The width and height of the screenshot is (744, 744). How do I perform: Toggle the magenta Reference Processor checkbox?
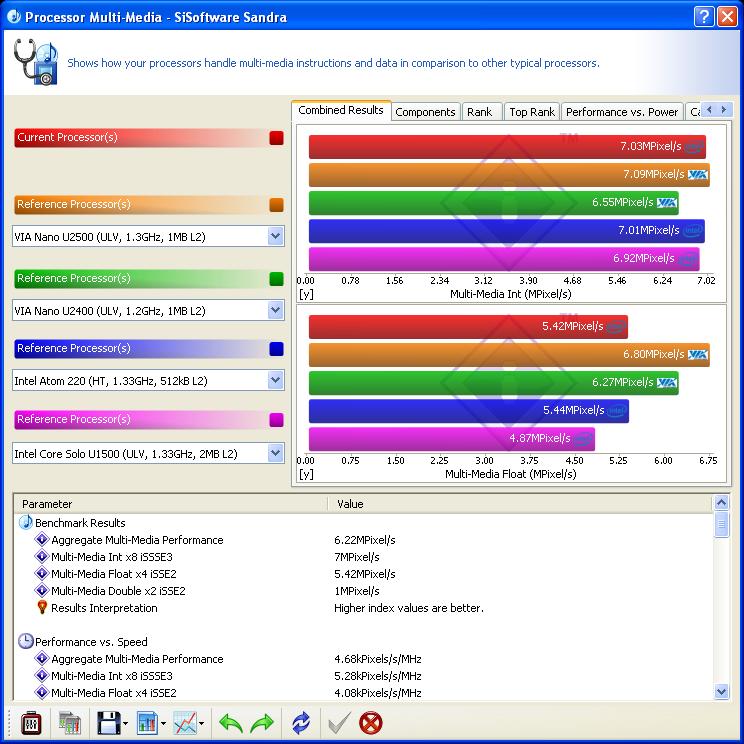pyautogui.click(x=276, y=420)
